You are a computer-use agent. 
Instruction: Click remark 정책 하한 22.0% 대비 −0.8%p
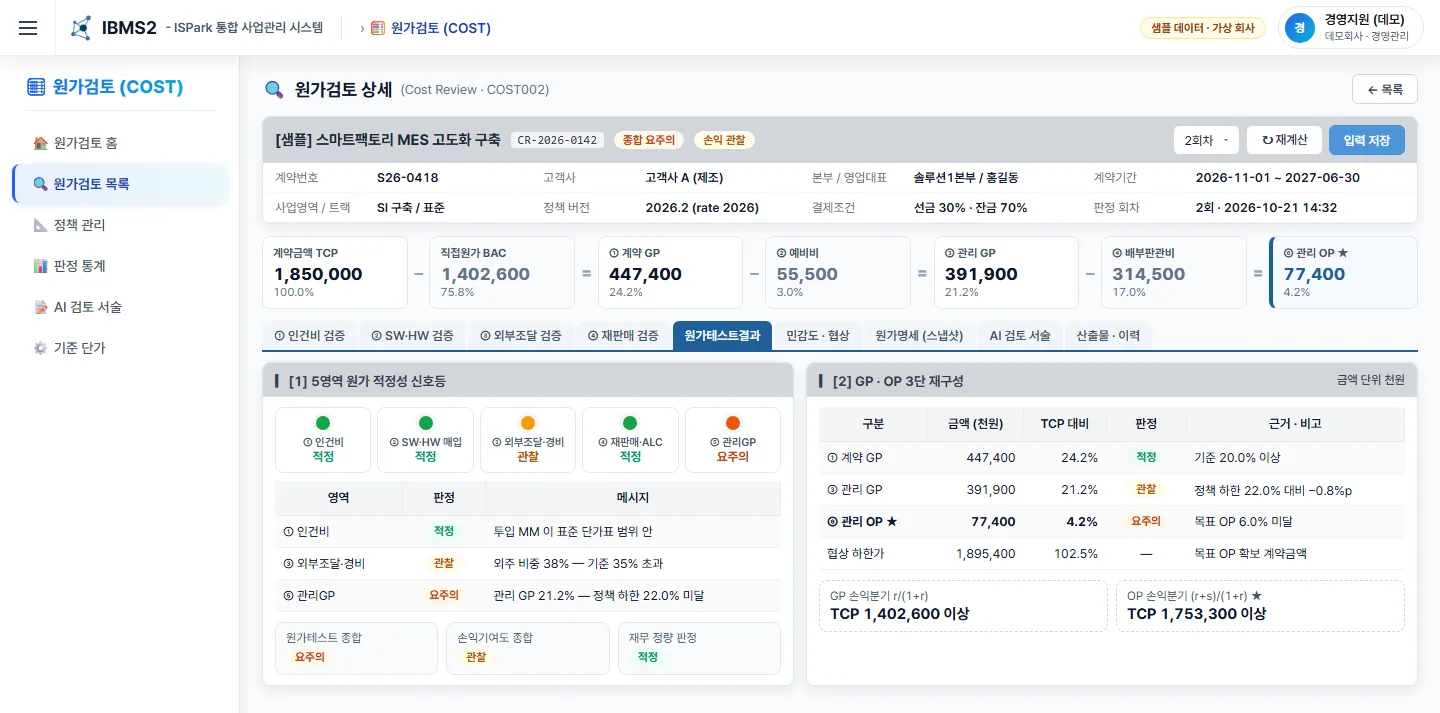tap(1273, 489)
